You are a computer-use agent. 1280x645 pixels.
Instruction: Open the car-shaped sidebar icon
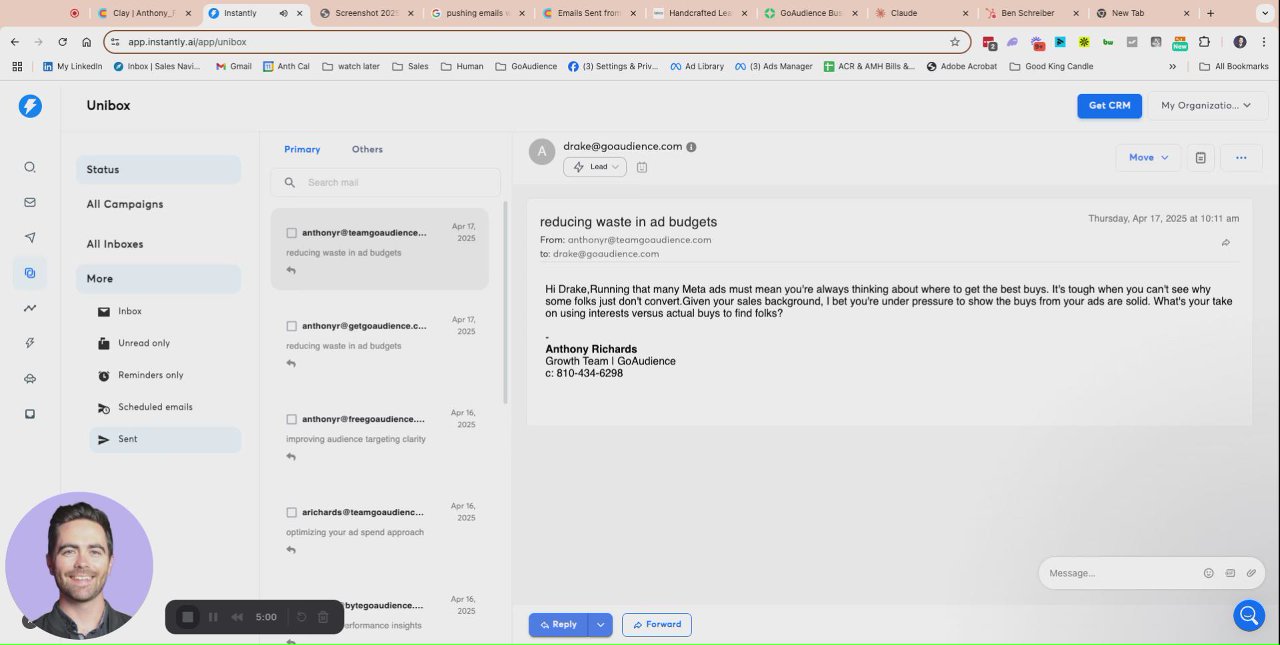tap(30, 379)
